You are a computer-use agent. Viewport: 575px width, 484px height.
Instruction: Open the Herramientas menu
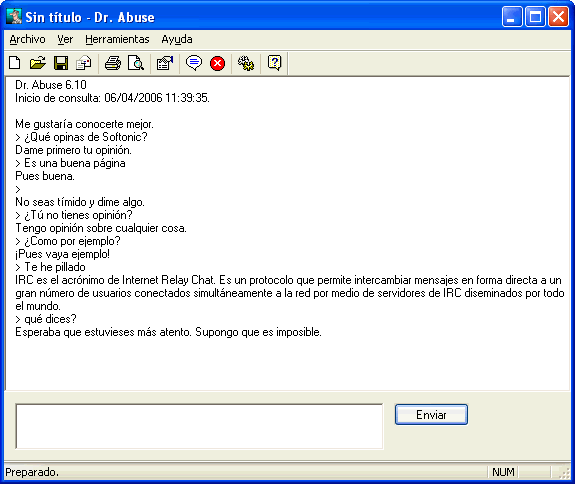tap(117, 39)
